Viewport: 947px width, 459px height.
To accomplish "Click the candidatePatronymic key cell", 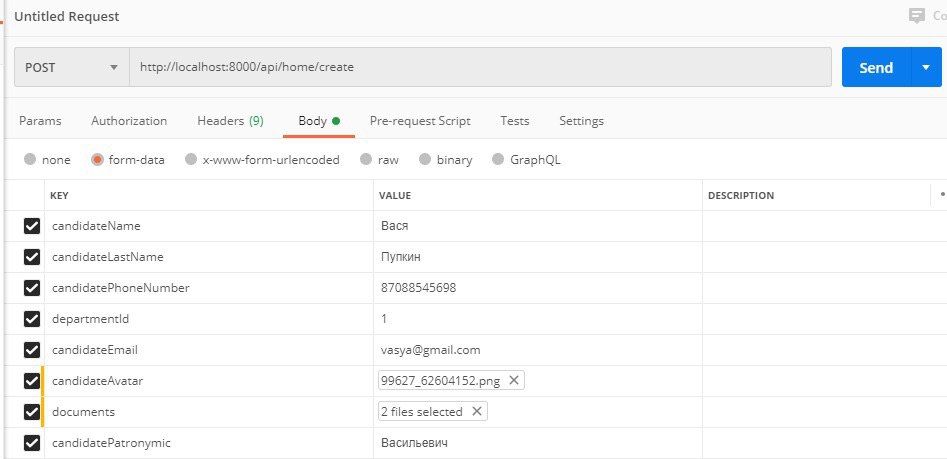I will [209, 443].
